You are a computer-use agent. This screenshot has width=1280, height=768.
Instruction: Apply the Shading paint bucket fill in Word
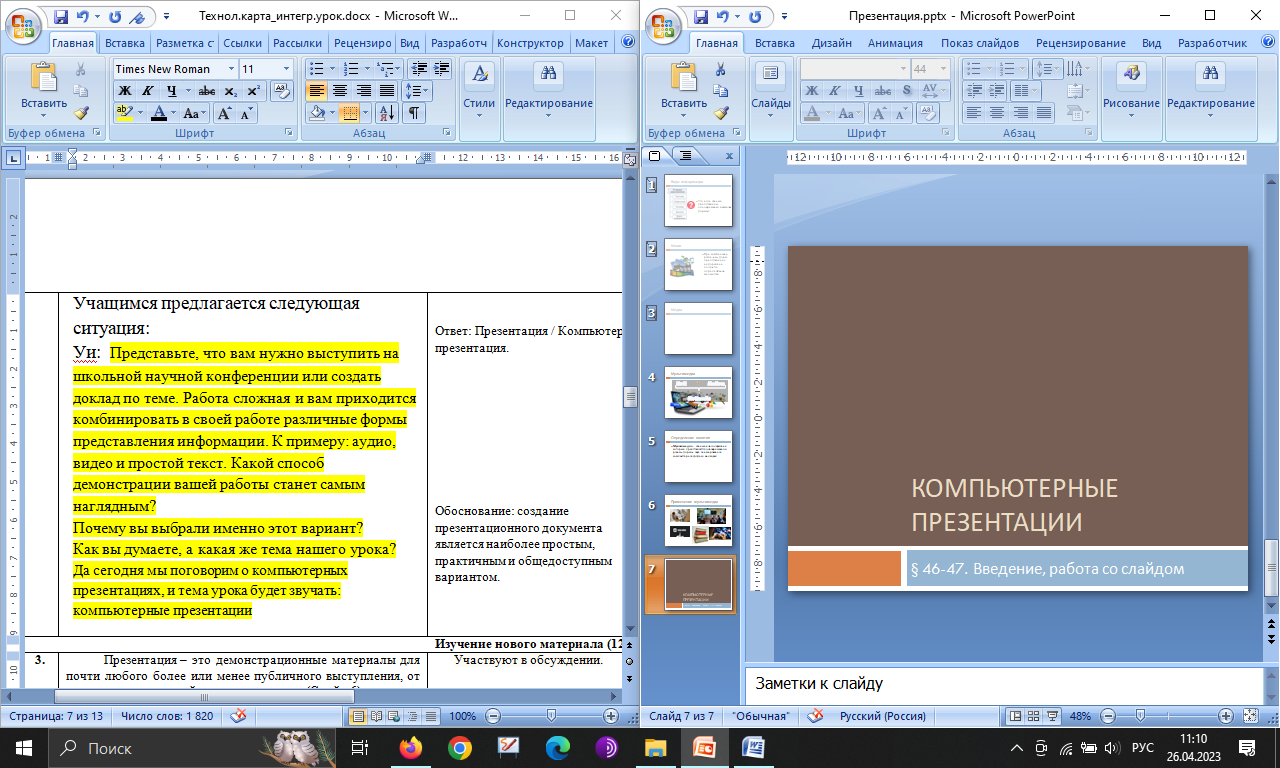pyautogui.click(x=317, y=113)
